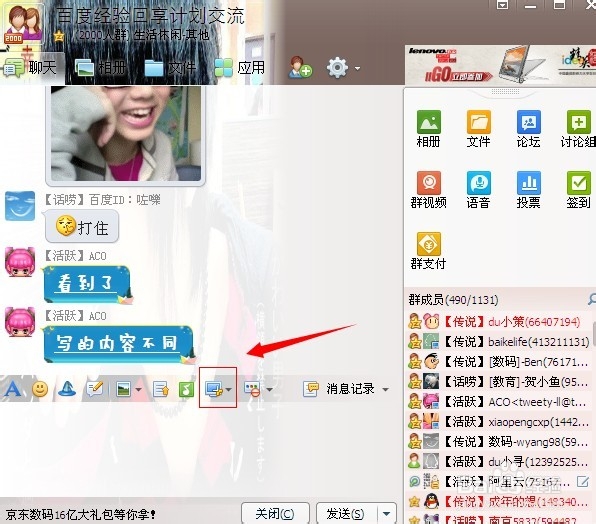Click the 发送(S) button

coord(347,514)
